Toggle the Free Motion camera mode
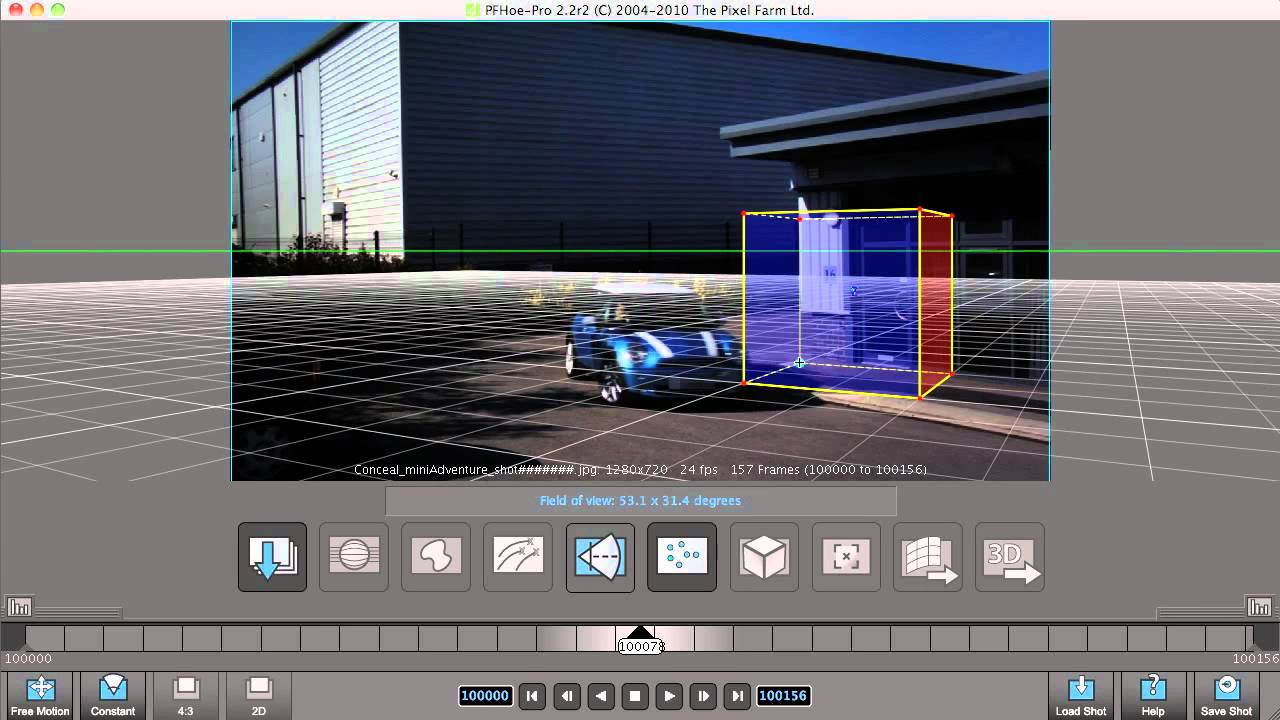The width and height of the screenshot is (1280, 720). tap(40, 696)
